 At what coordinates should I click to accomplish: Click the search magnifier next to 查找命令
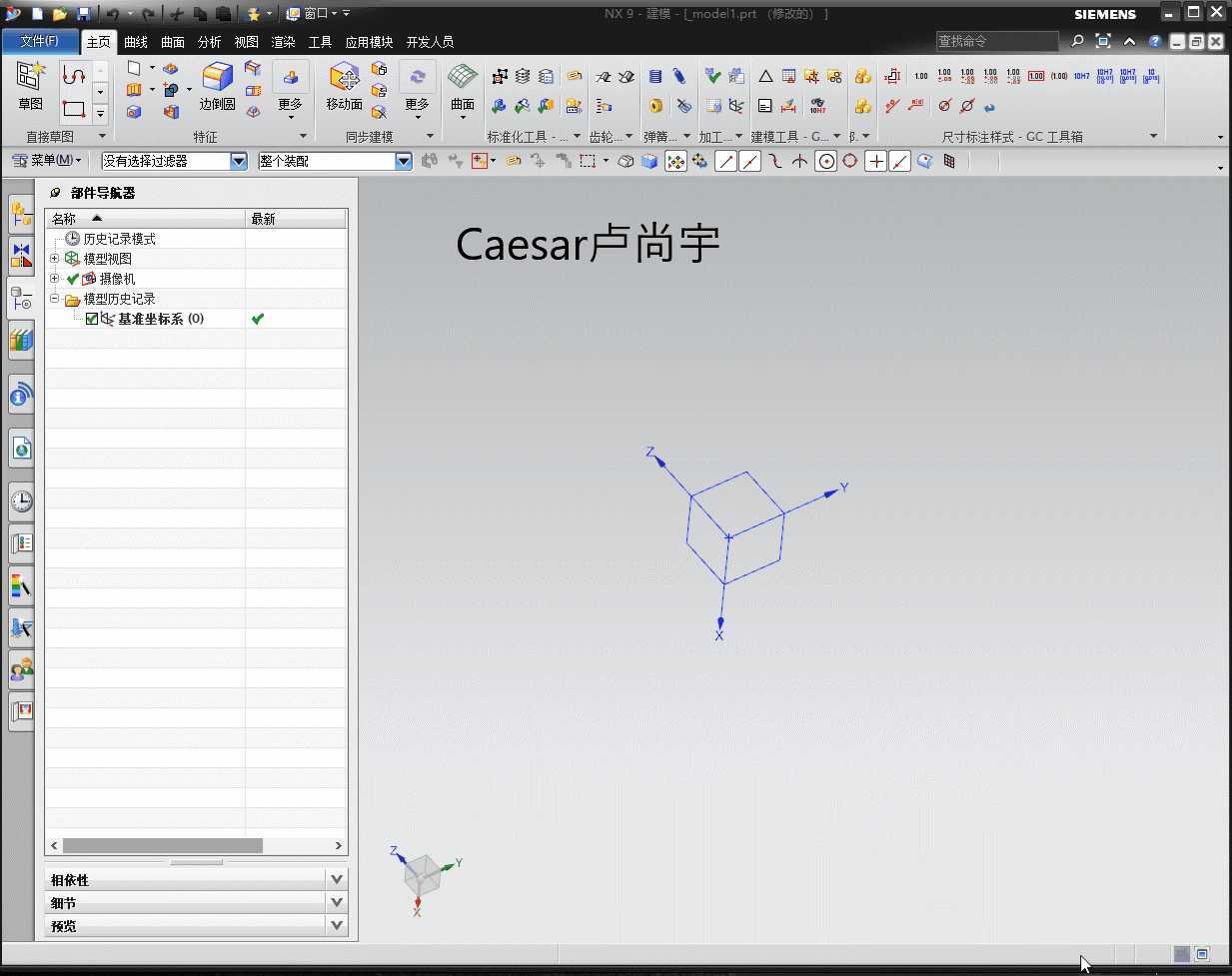click(x=1077, y=41)
